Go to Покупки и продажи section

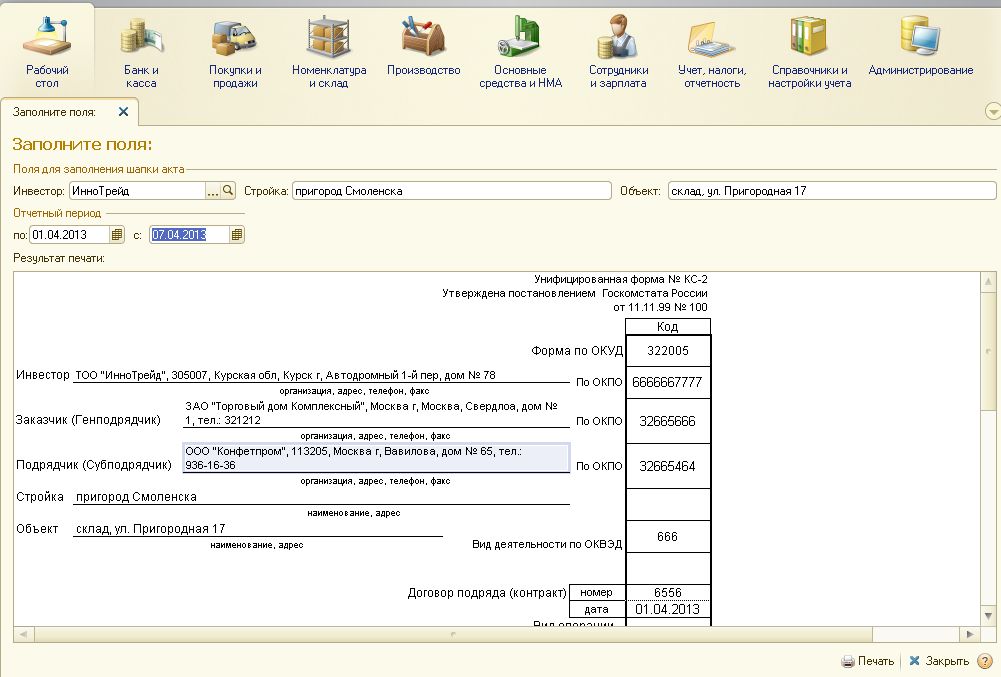click(235, 51)
